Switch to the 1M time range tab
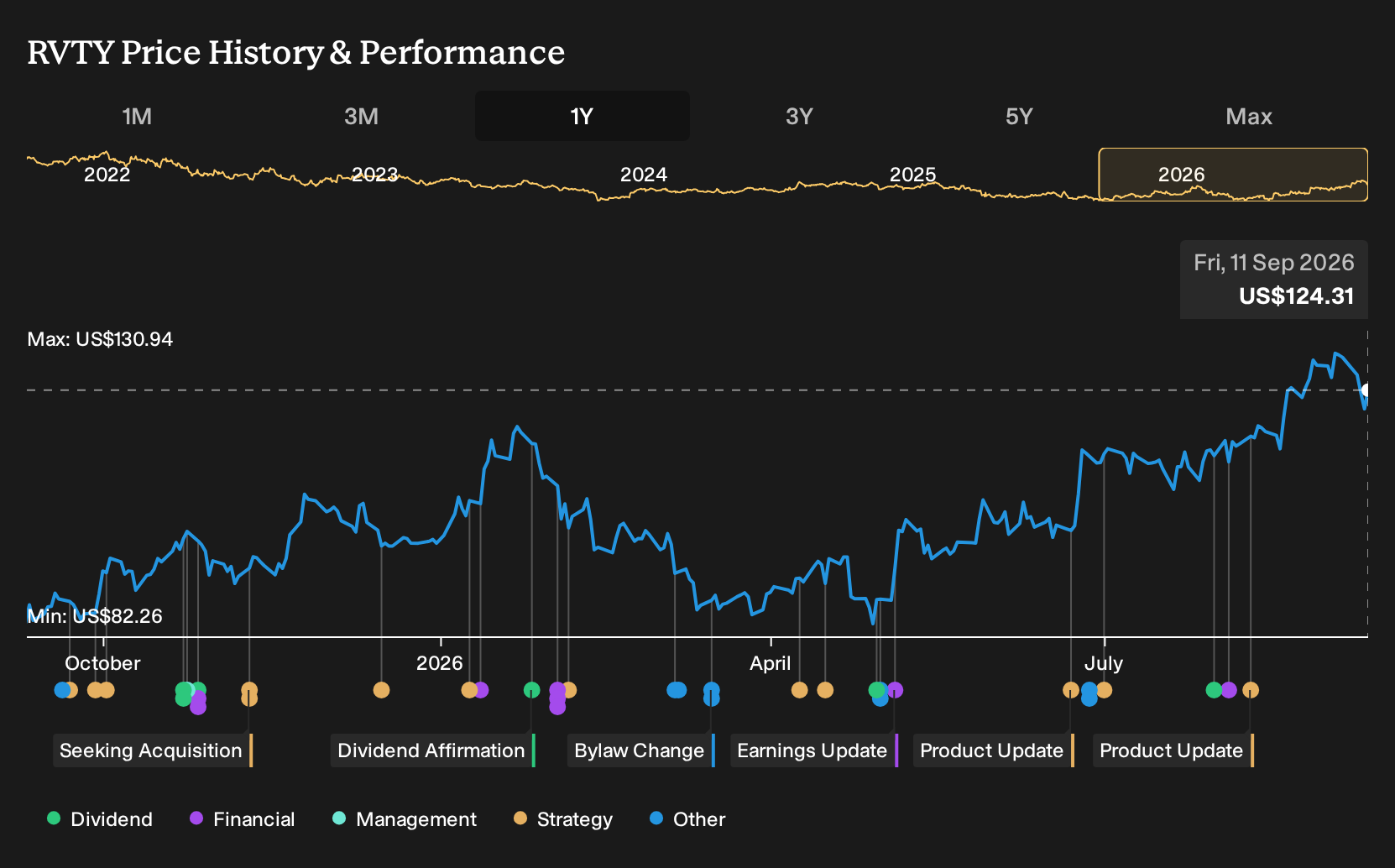 [x=137, y=116]
